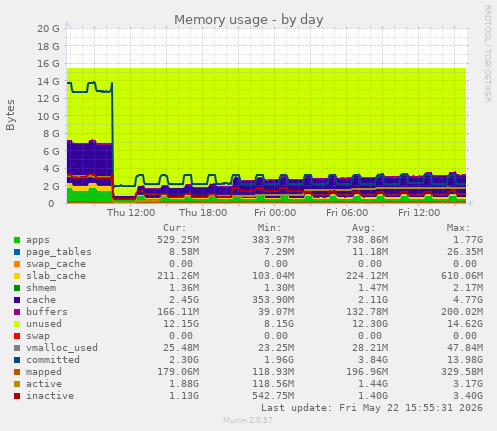Screen dimensions: 497x431
Task: Click active current value 1.88G
Action: tap(184, 384)
